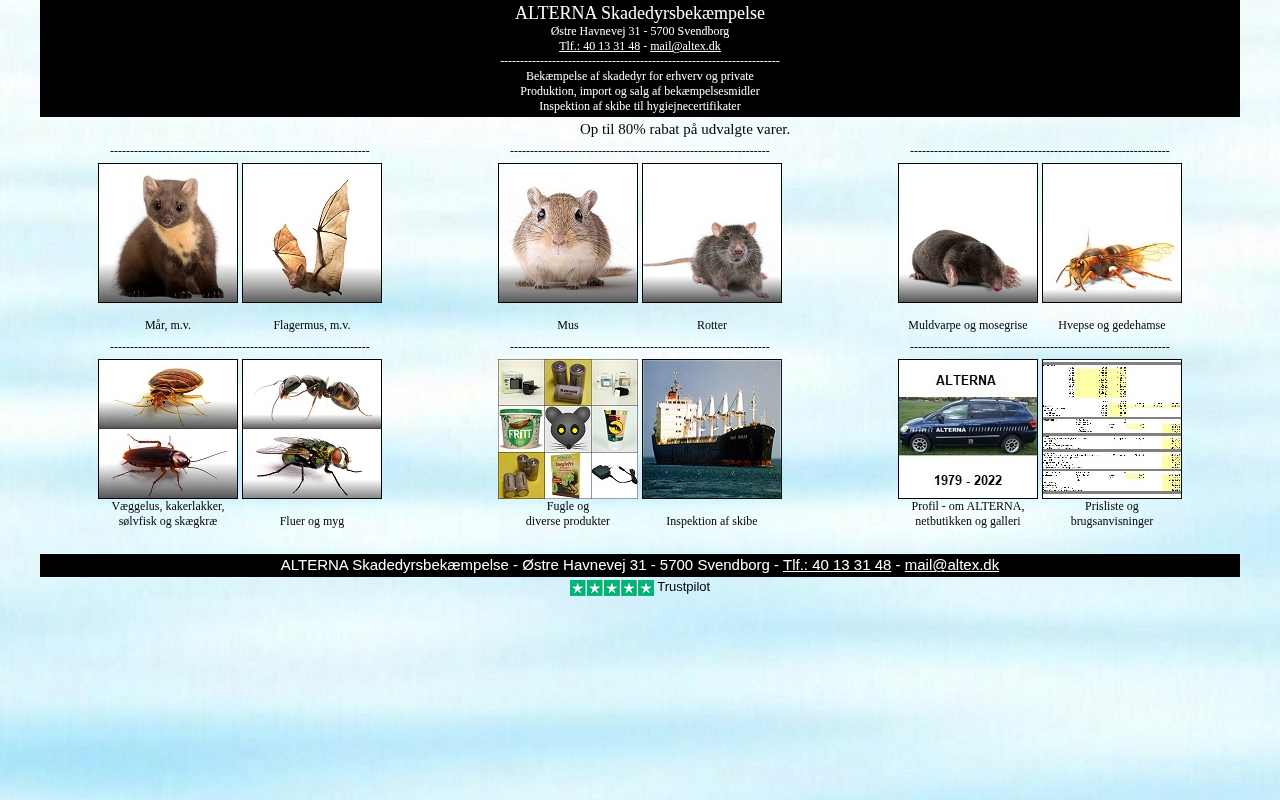Click 'Op til 80% rabat' offer text
Image resolution: width=1280 pixels, height=800 pixels.
point(685,129)
